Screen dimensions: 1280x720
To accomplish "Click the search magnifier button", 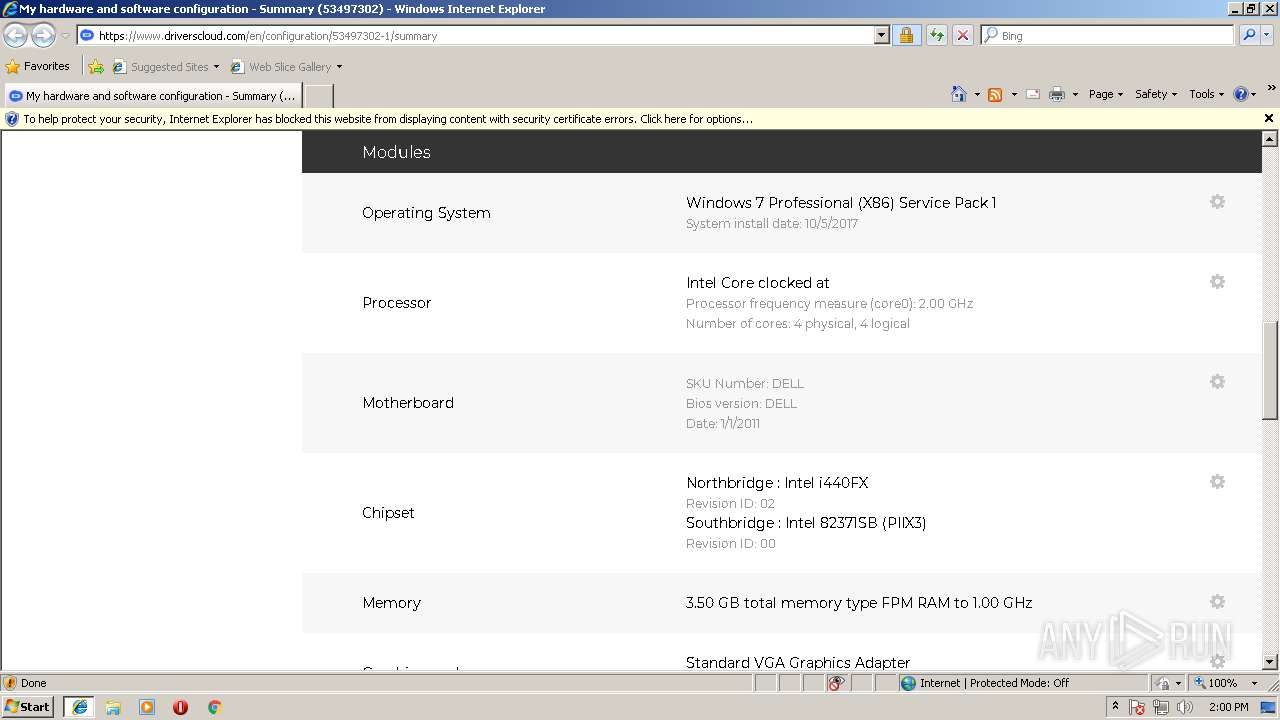I will pos(1248,35).
